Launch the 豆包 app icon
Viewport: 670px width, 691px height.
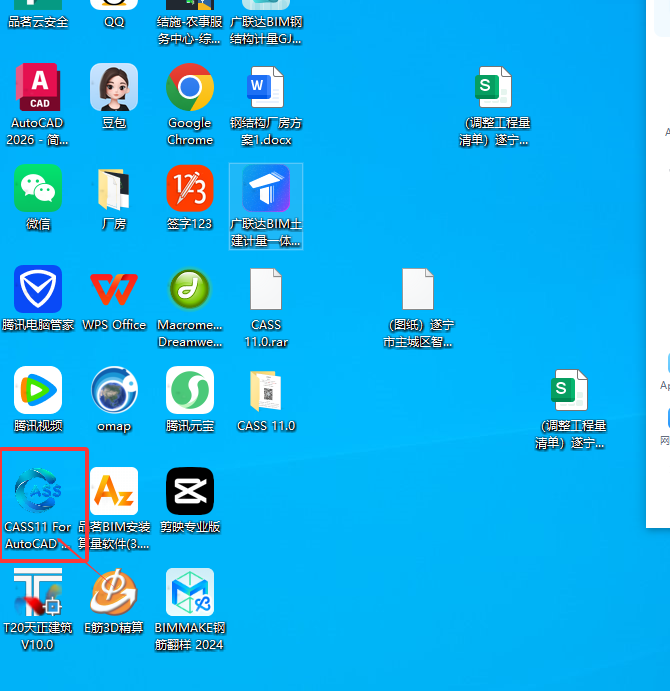pos(114,87)
